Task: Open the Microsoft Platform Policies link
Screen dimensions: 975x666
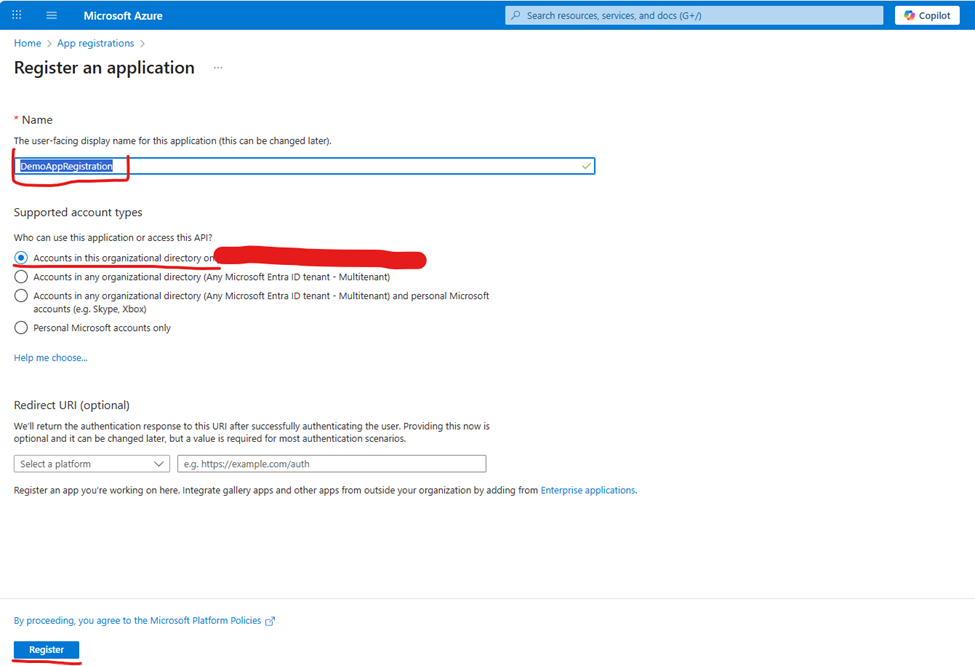Action: point(205,621)
